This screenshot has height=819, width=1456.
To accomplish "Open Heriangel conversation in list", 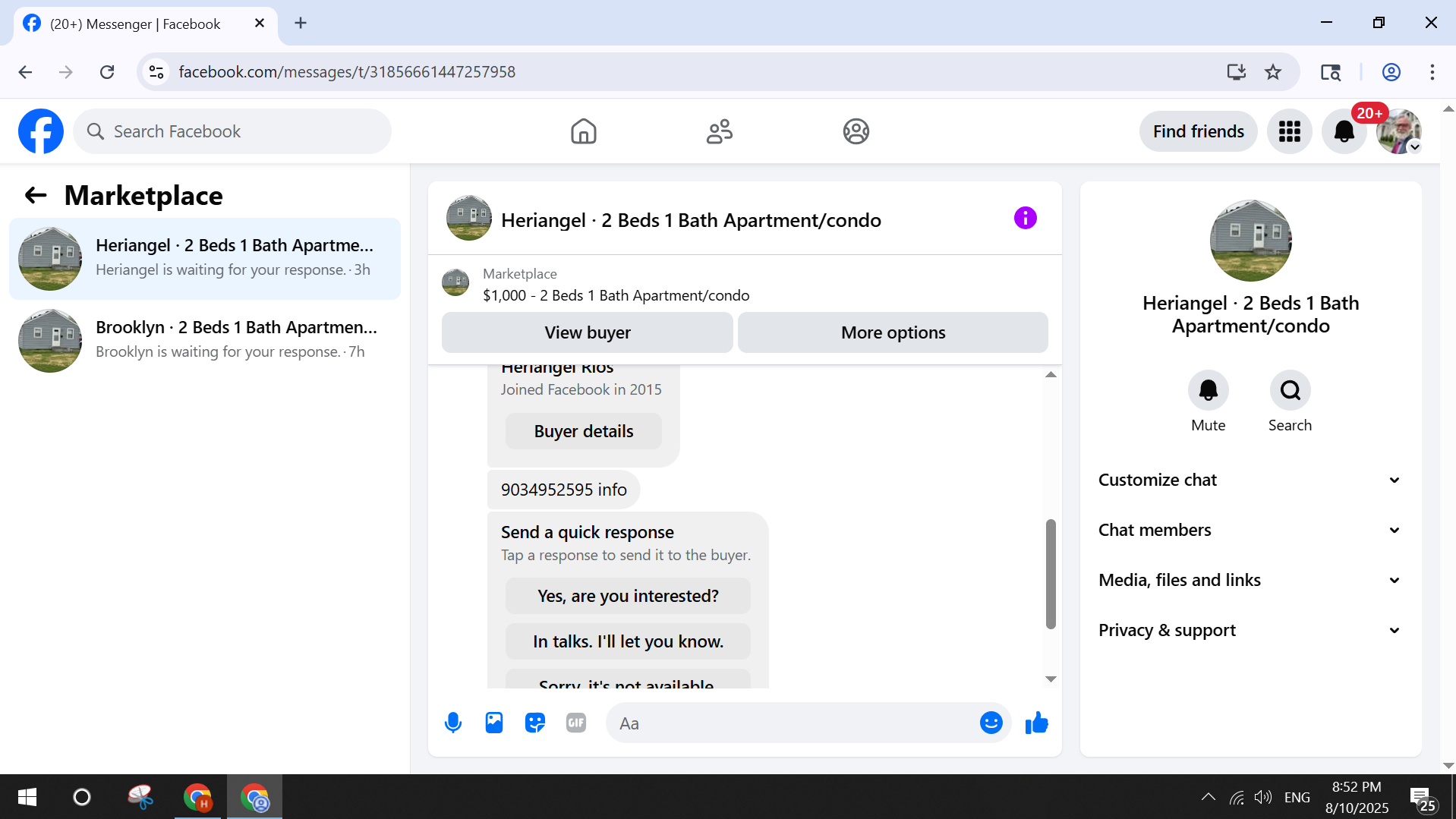I will point(205,259).
